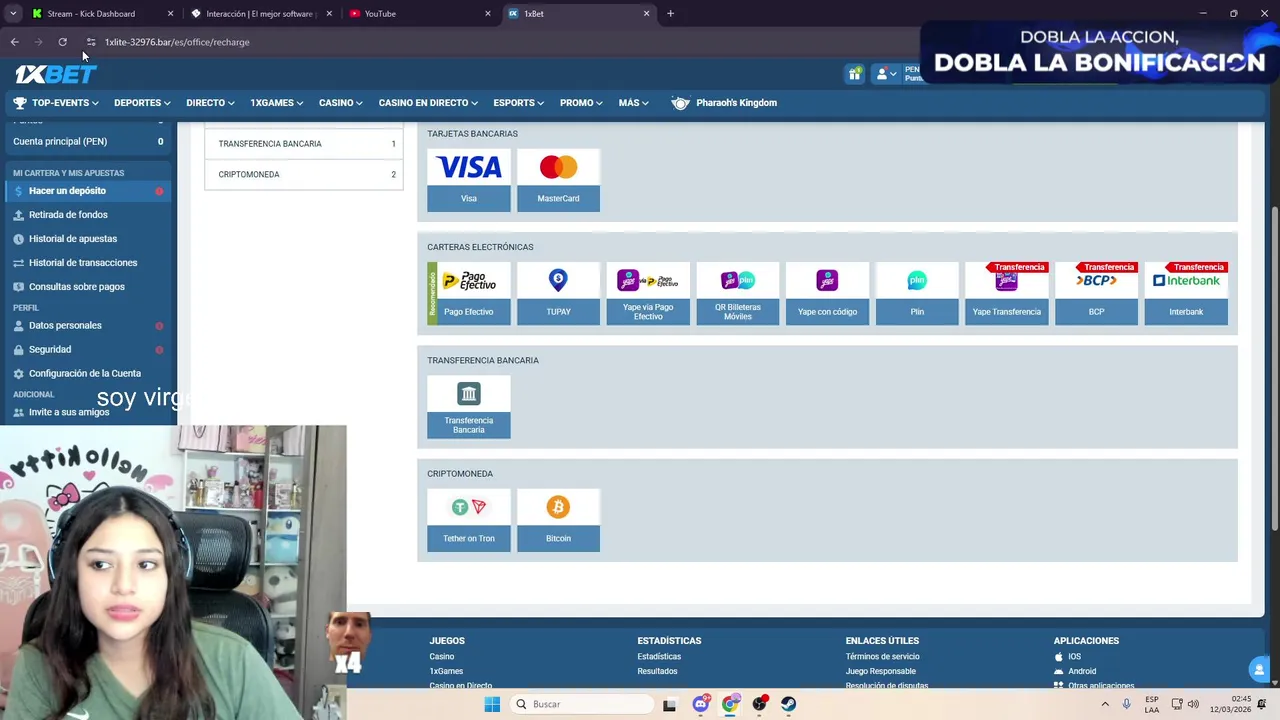Choose the Plin wallet

tap(917, 293)
